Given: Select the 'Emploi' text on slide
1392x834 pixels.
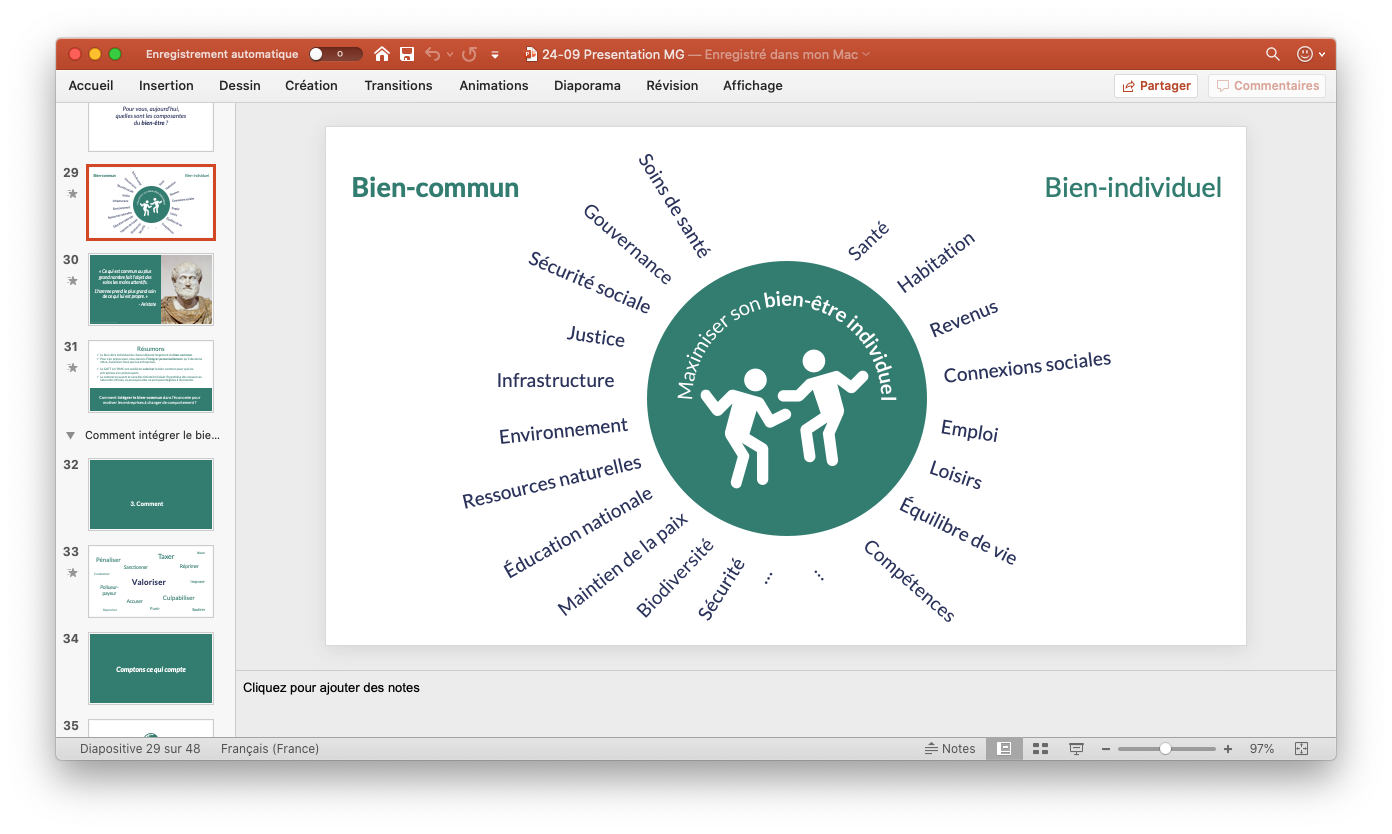Looking at the screenshot, I should click(970, 430).
